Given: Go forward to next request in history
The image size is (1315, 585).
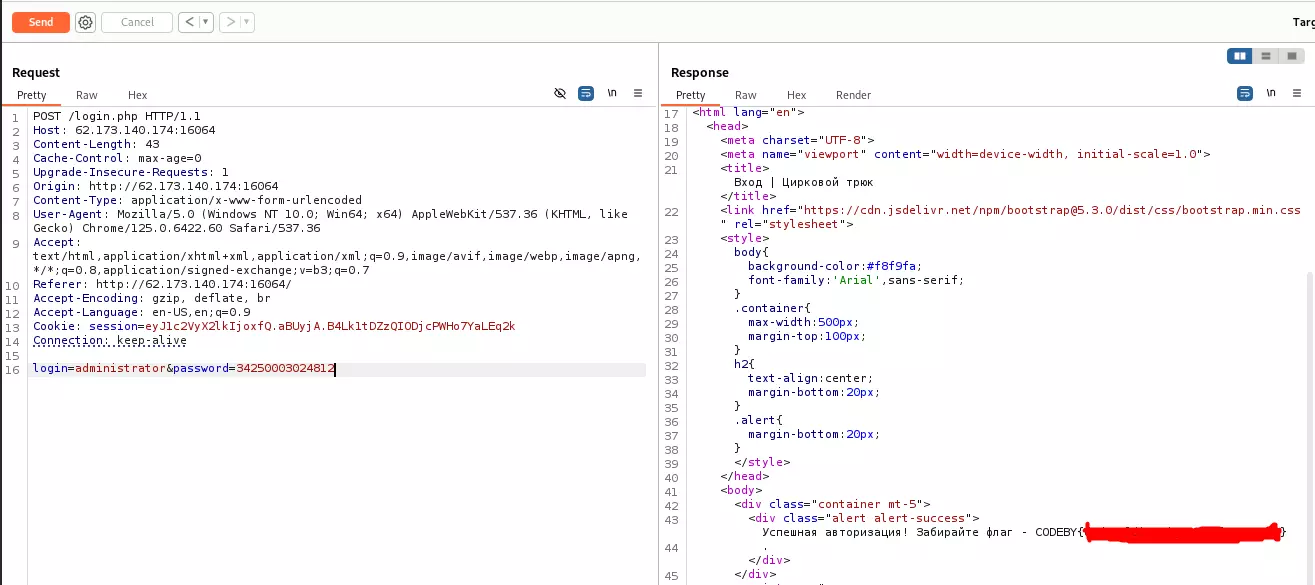Looking at the screenshot, I should click(229, 22).
